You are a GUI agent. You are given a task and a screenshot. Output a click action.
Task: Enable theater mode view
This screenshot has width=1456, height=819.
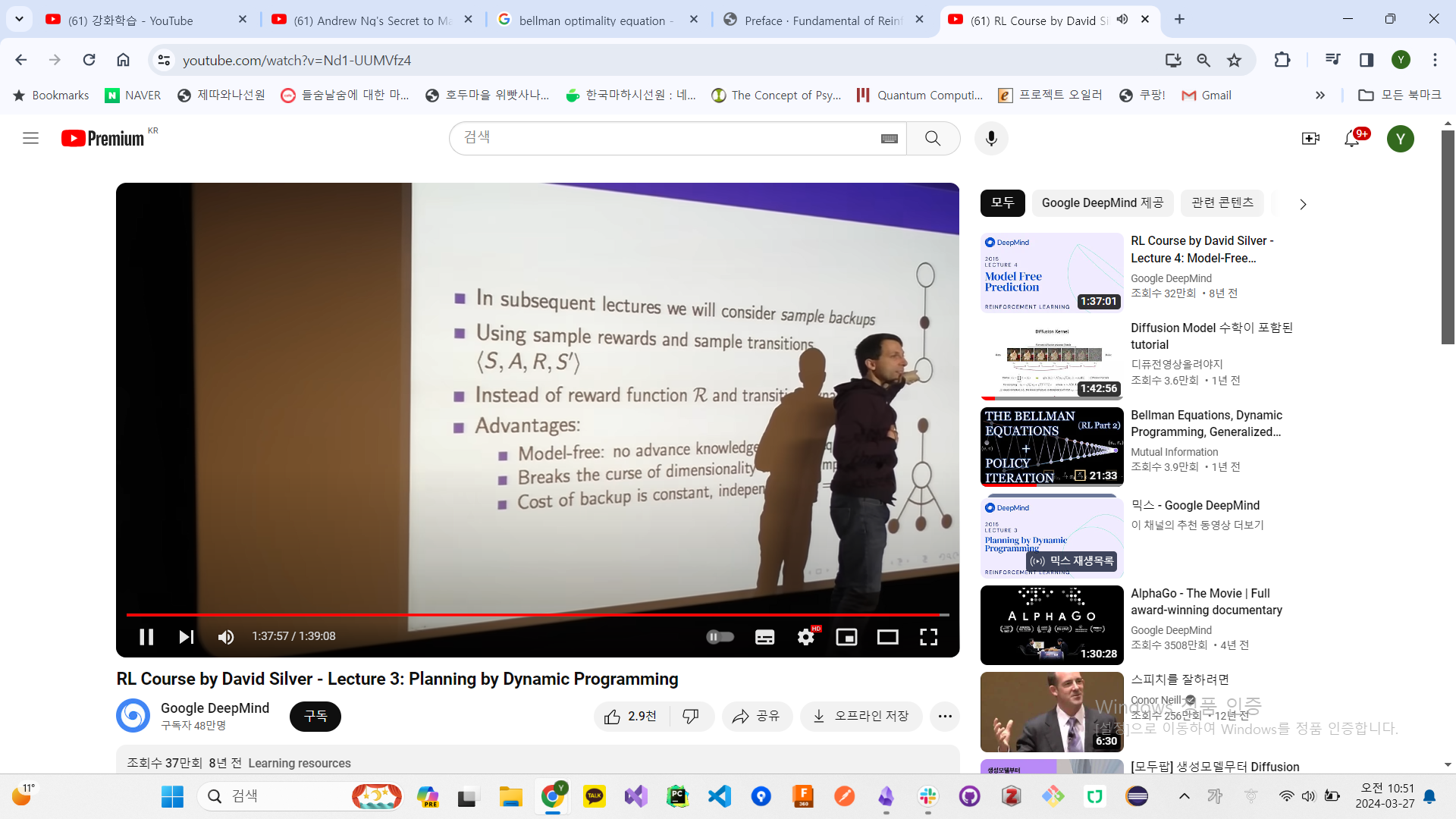887,637
